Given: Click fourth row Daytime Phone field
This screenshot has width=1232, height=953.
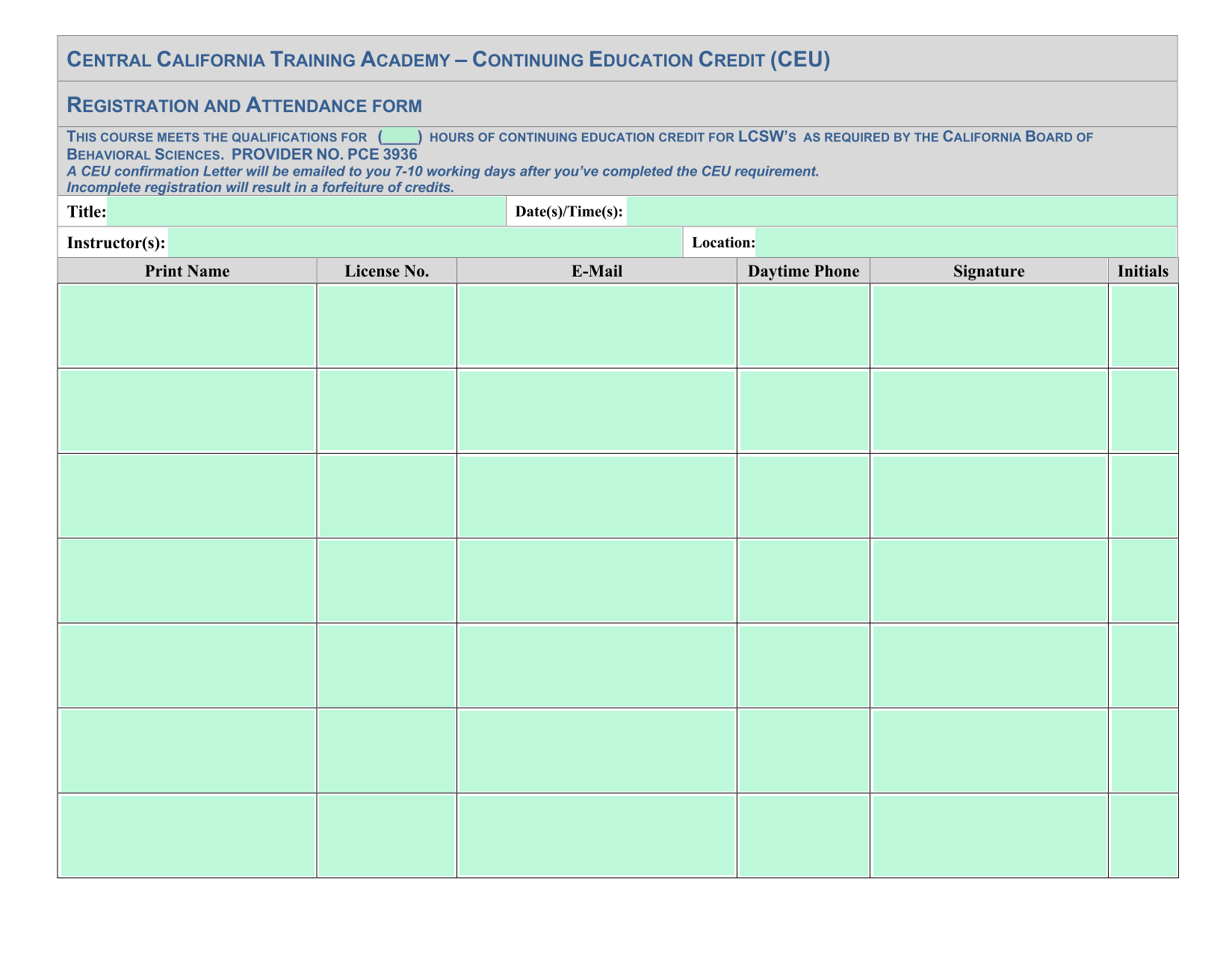Looking at the screenshot, I should click(804, 581).
